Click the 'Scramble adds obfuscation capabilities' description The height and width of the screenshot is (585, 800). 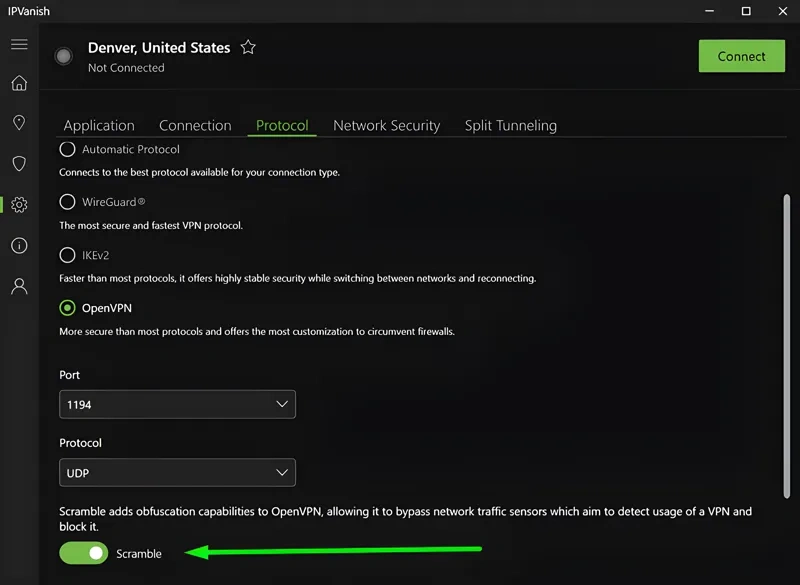click(x=406, y=519)
